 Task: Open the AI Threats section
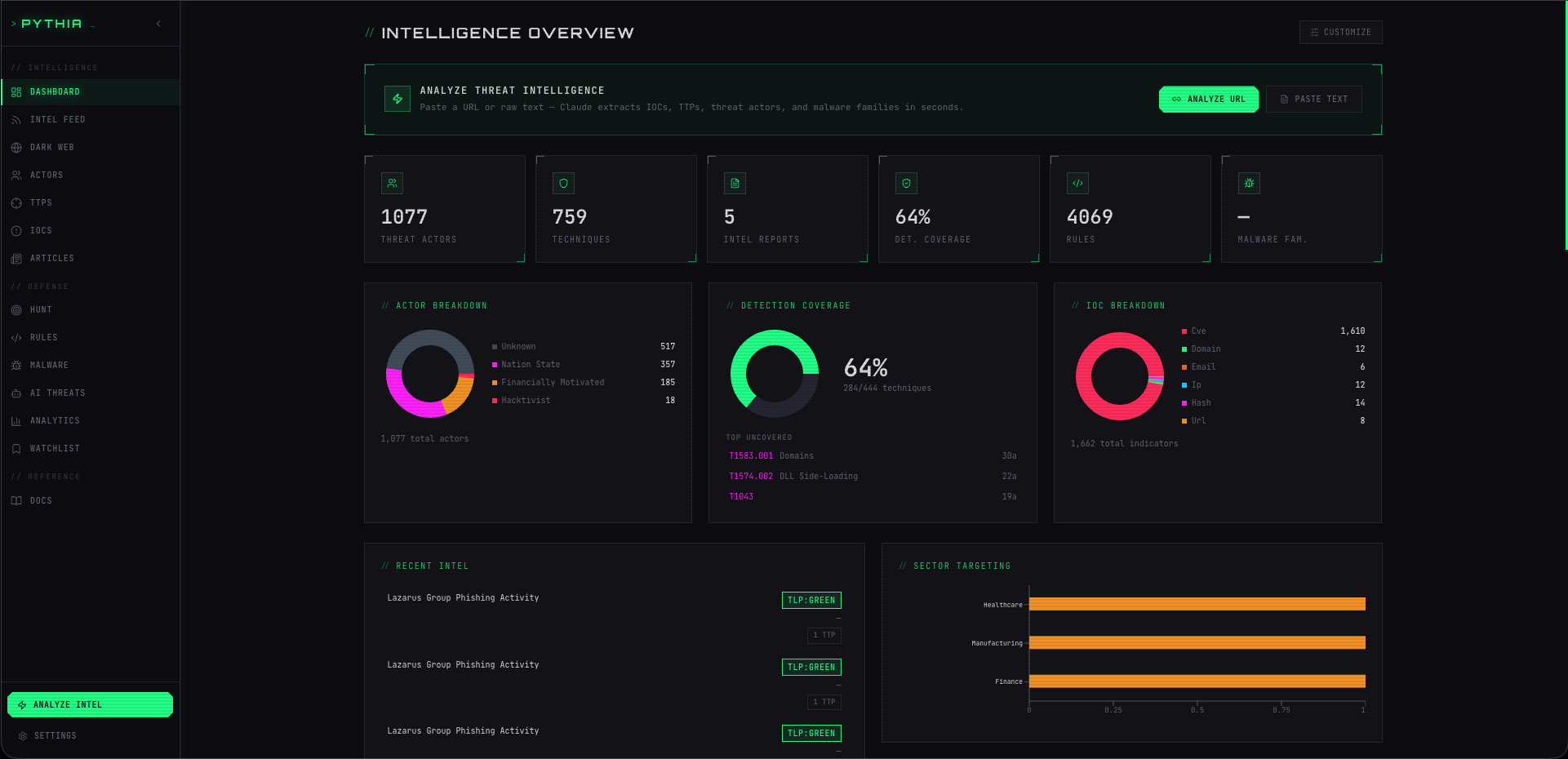[91, 393]
